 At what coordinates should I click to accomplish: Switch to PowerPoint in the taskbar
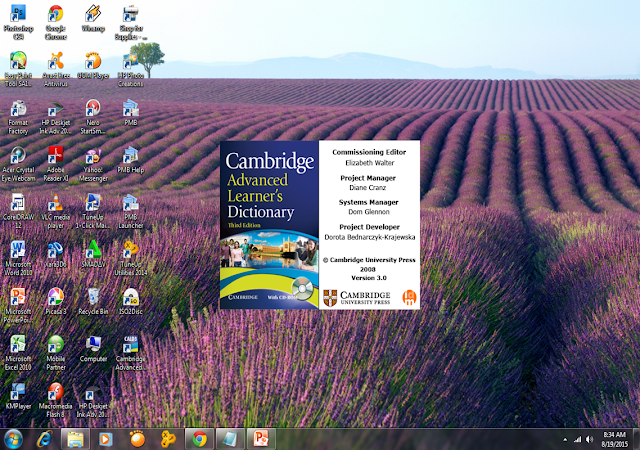(261, 439)
